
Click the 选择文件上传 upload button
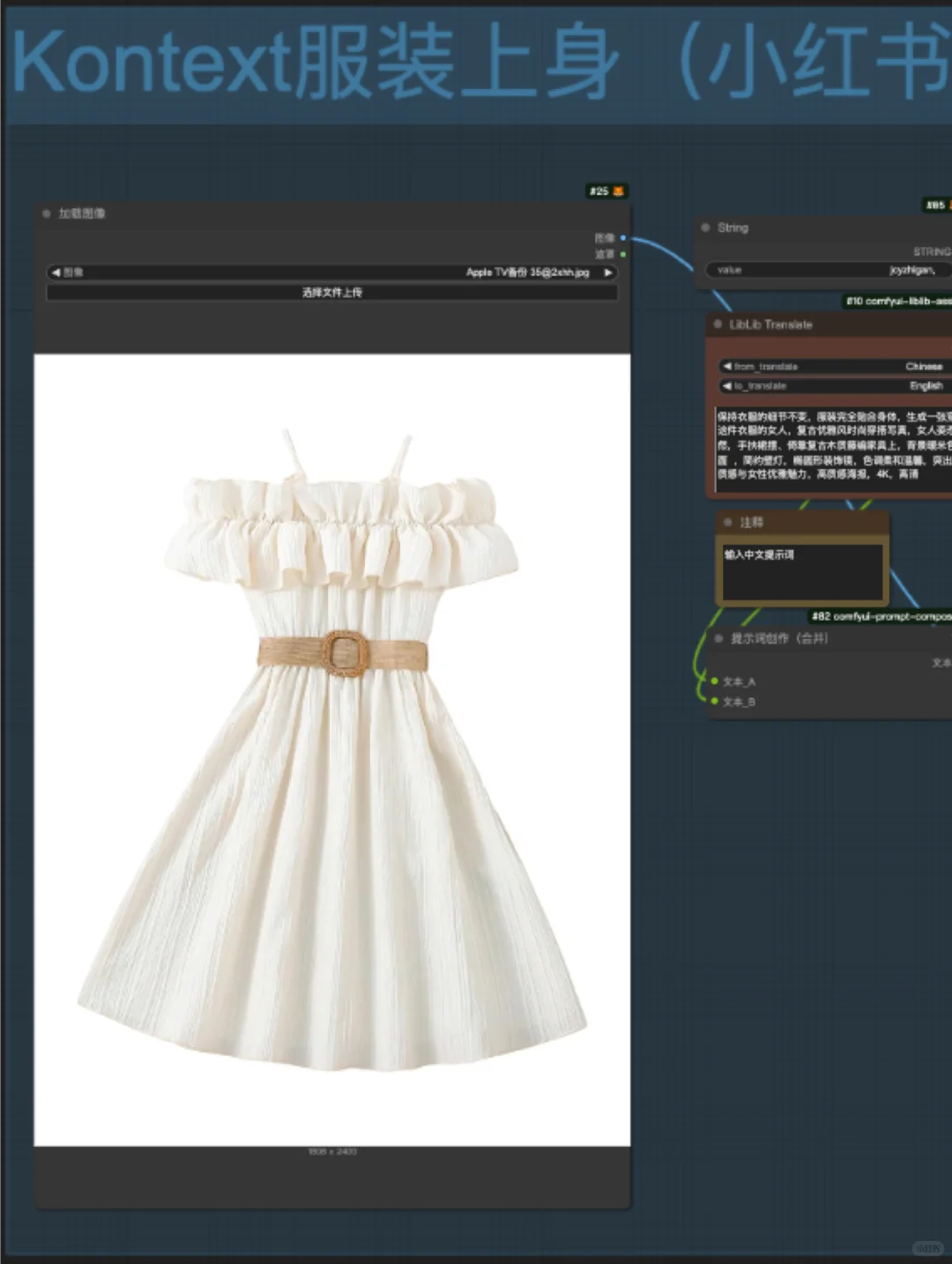(331, 292)
